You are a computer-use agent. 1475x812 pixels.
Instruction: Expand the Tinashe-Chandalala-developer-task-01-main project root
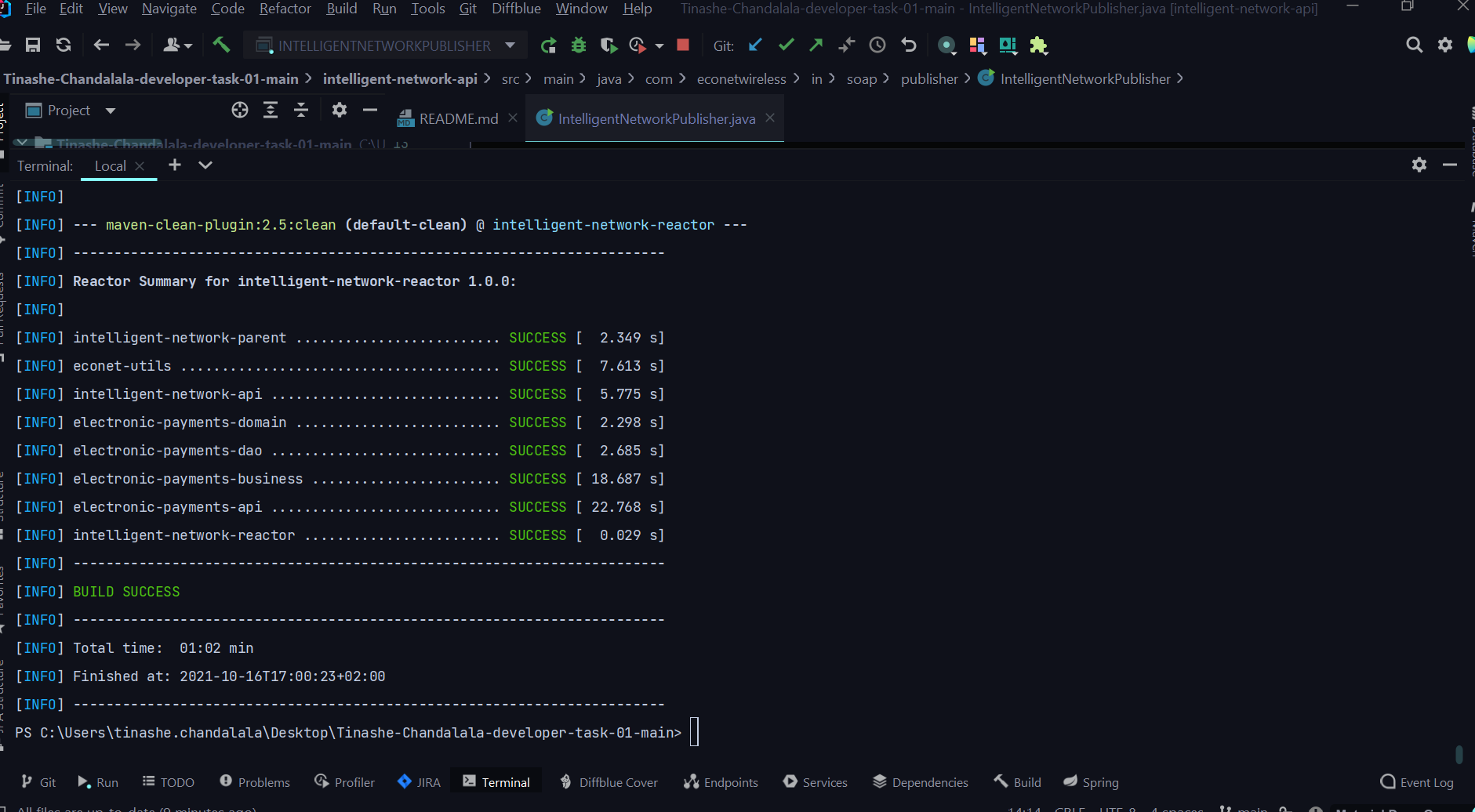coord(21,142)
